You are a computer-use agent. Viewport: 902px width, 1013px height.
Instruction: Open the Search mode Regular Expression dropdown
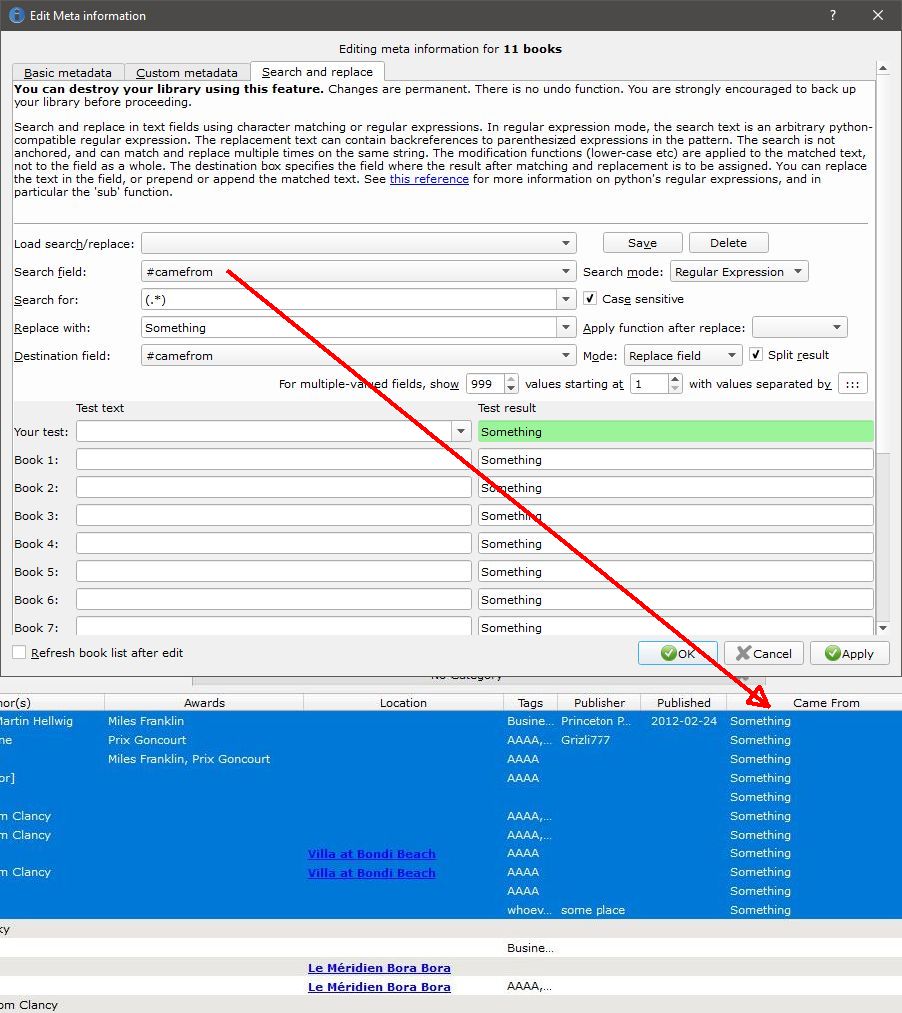click(739, 272)
